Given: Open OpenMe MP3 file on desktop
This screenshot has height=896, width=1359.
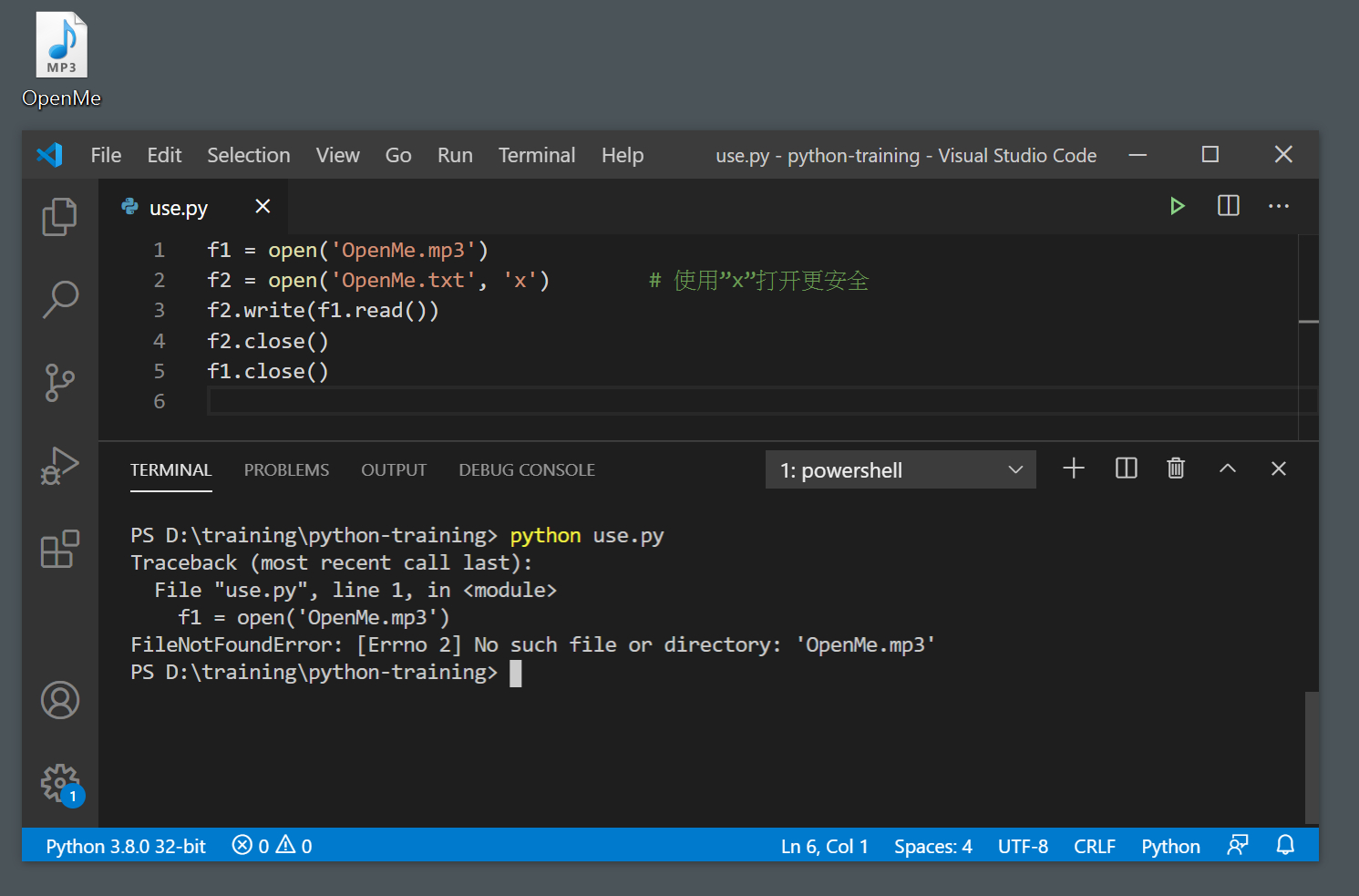Looking at the screenshot, I should (61, 60).
